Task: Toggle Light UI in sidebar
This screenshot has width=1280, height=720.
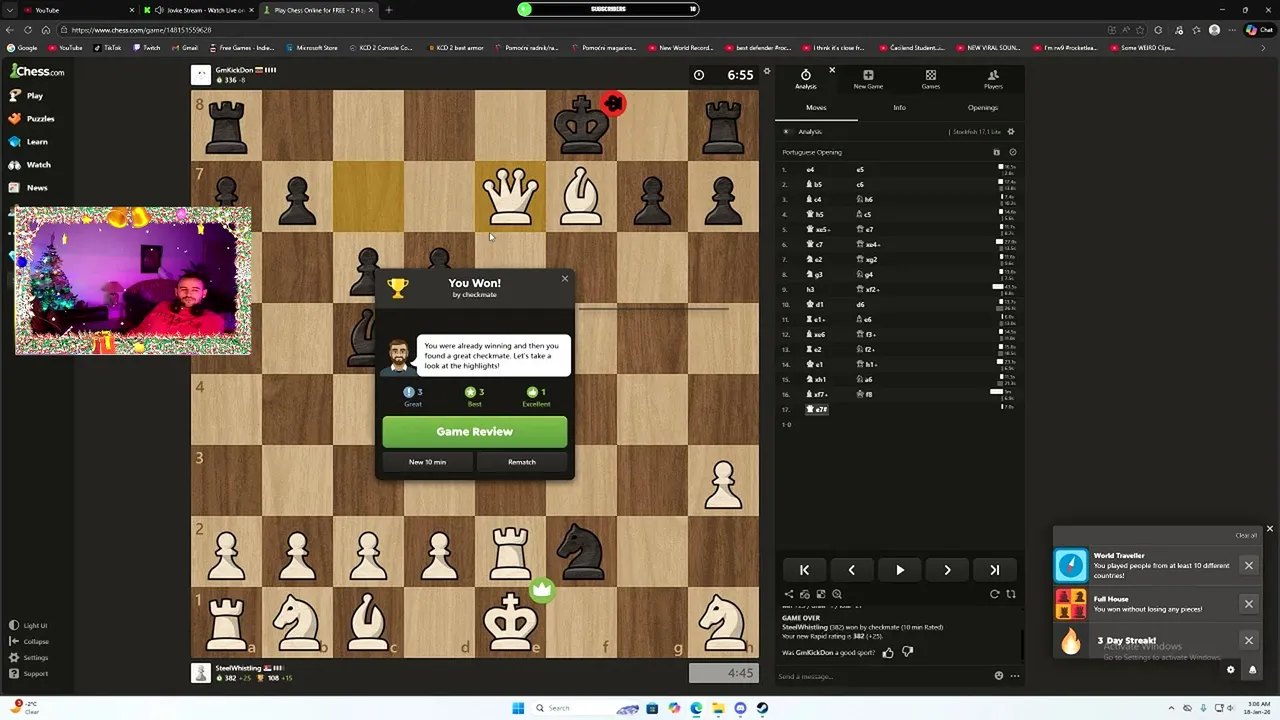Action: [x=28, y=626]
